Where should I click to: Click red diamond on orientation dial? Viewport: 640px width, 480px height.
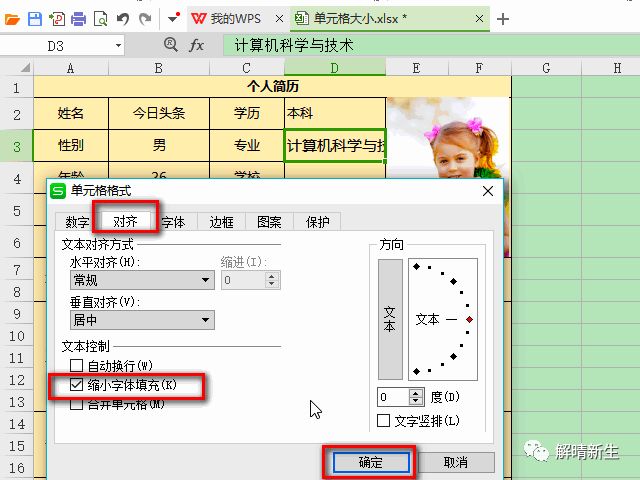tap(469, 319)
